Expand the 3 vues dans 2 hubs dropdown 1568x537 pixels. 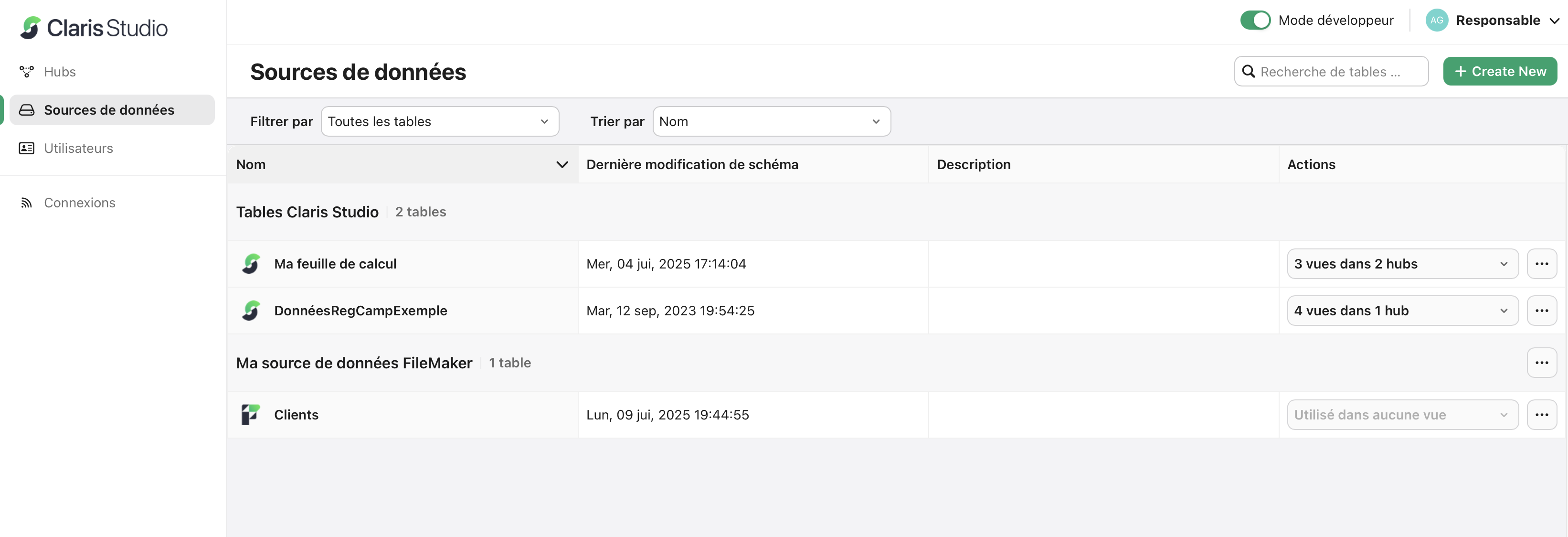coord(1402,264)
